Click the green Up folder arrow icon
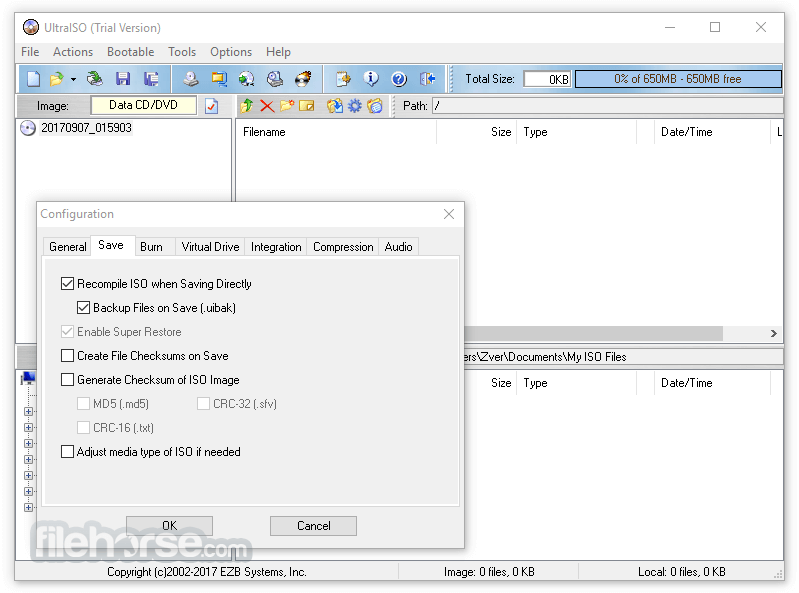The image size is (799, 593). [x=247, y=106]
